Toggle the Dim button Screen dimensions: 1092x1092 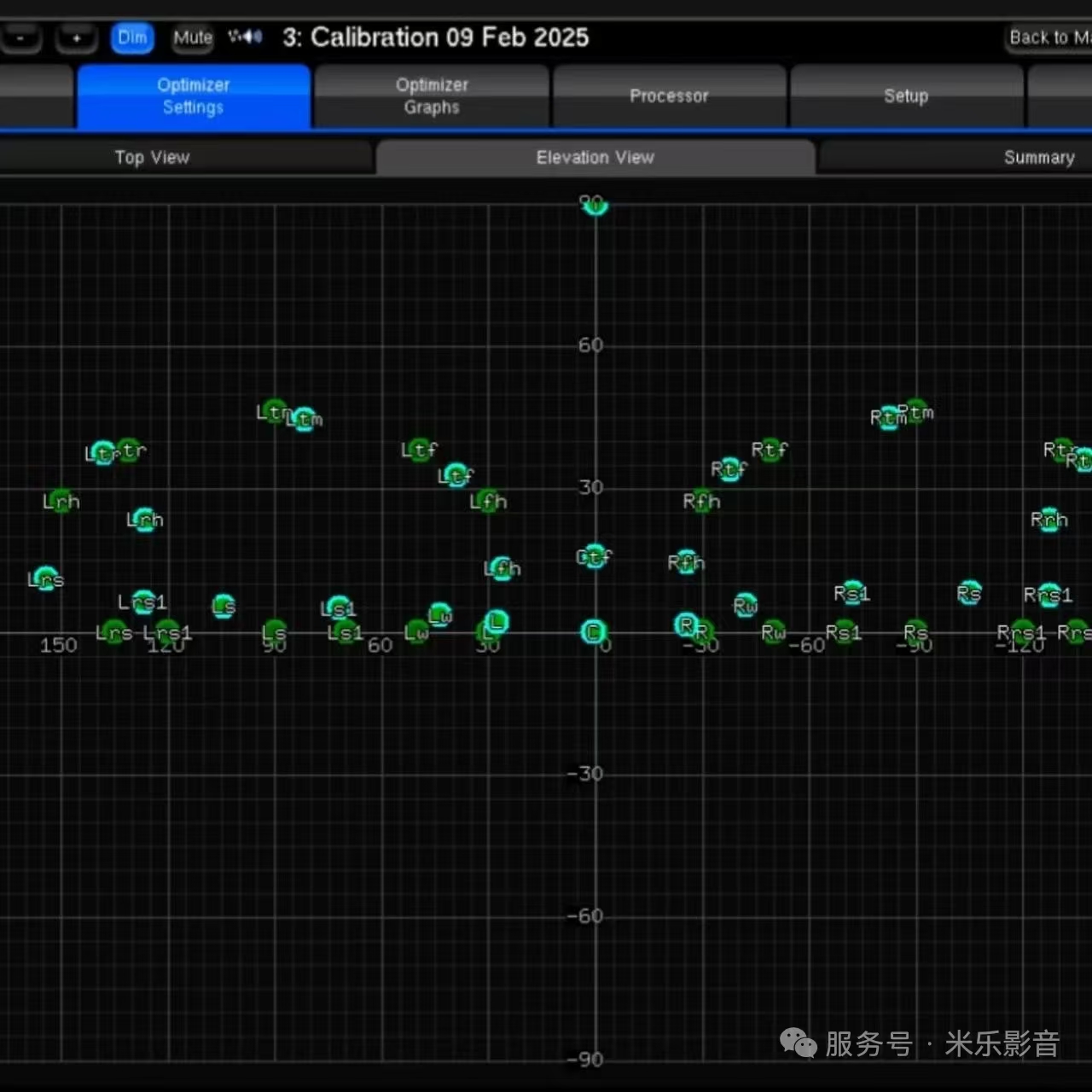[132, 38]
